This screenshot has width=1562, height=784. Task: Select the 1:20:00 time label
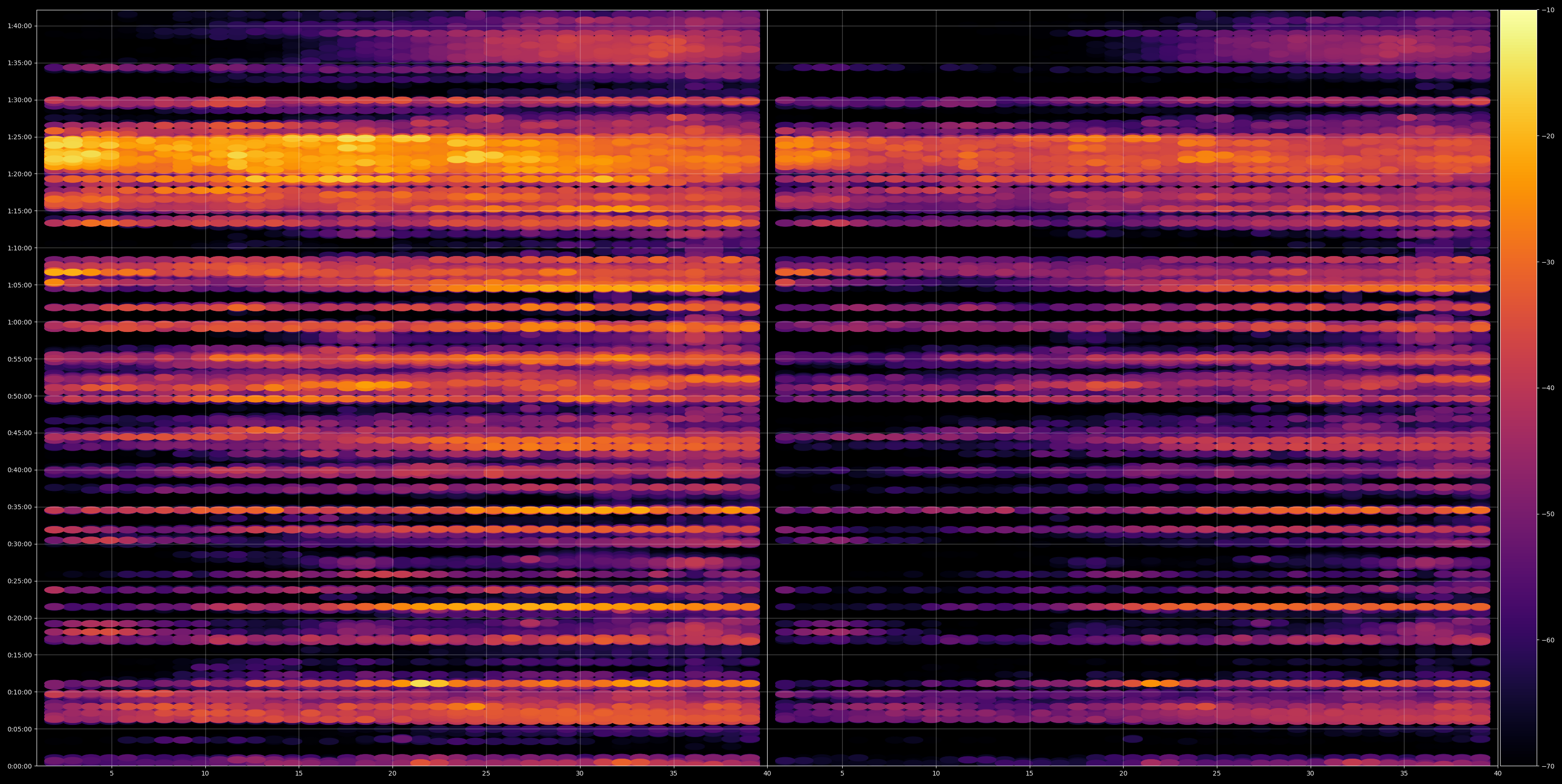[x=19, y=174]
